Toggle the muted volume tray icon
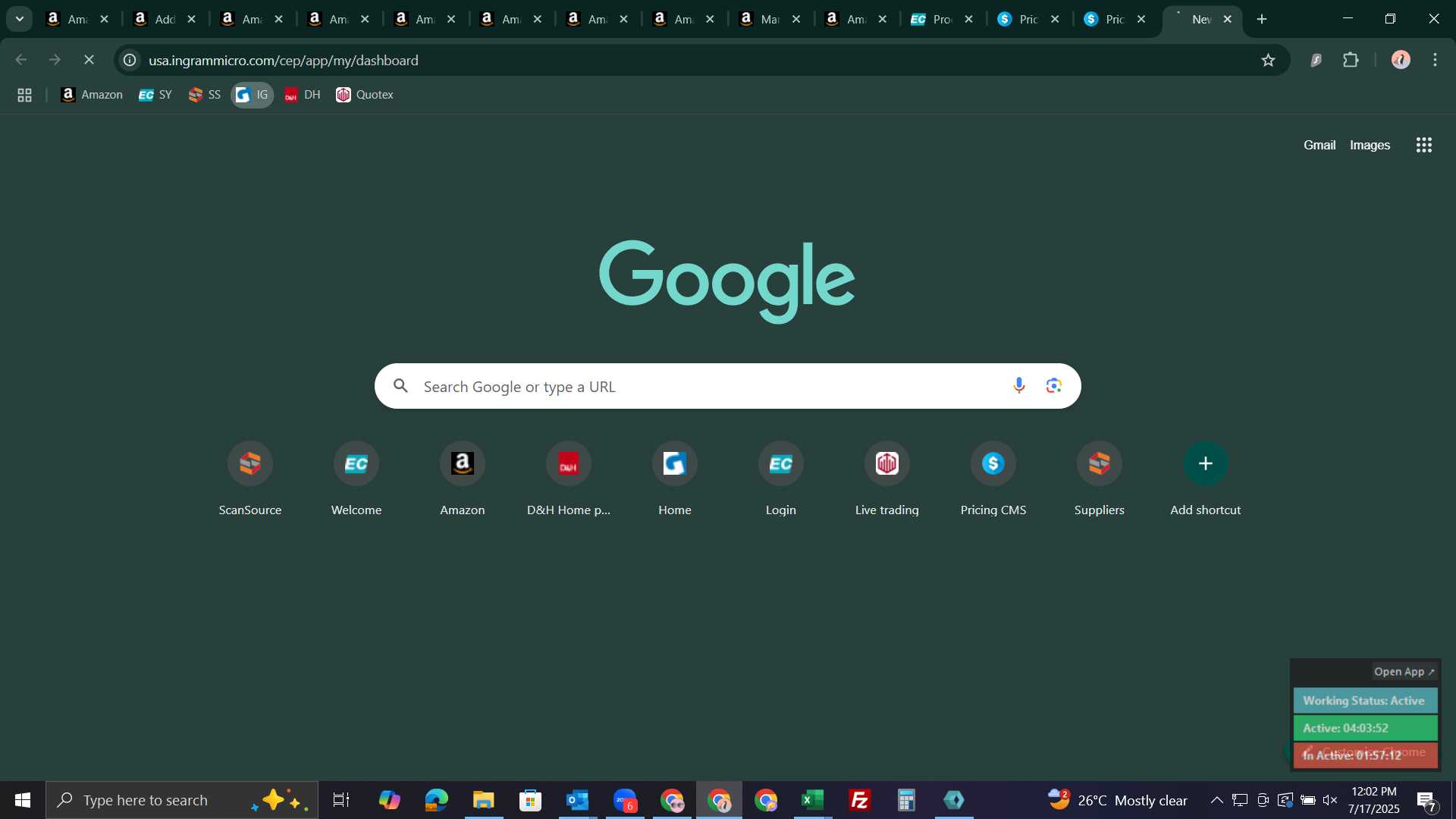This screenshot has width=1456, height=819. (x=1330, y=800)
